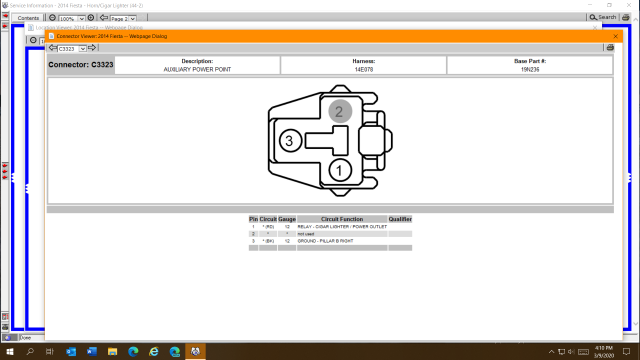Open the legacy Edge icon on taskbar

pyautogui.click(x=175, y=351)
